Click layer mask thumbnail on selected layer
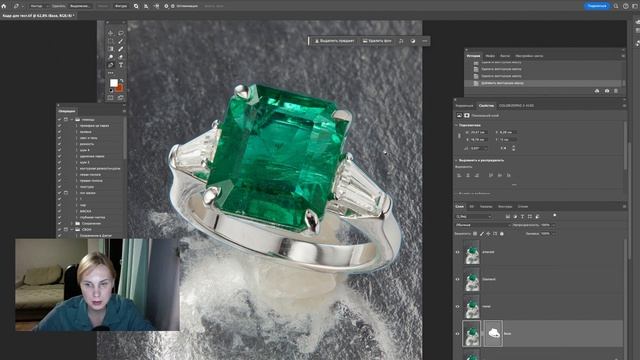Image resolution: width=640 pixels, height=360 pixels. click(493, 333)
